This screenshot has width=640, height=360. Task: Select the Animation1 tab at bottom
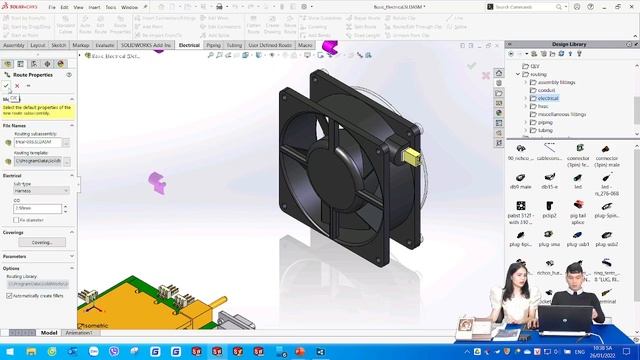tap(79, 333)
